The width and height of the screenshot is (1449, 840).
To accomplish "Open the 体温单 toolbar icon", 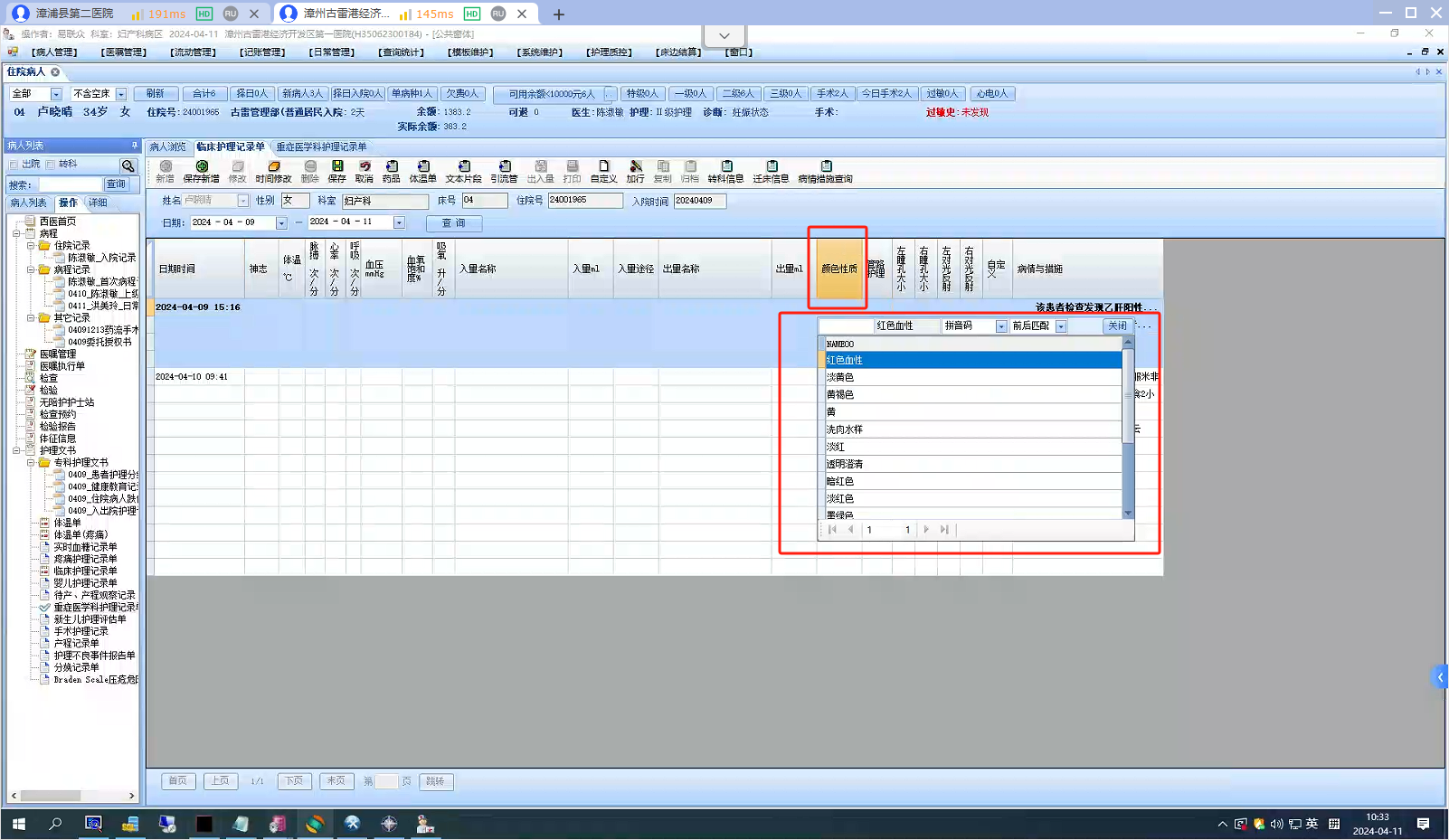I will tap(422, 167).
